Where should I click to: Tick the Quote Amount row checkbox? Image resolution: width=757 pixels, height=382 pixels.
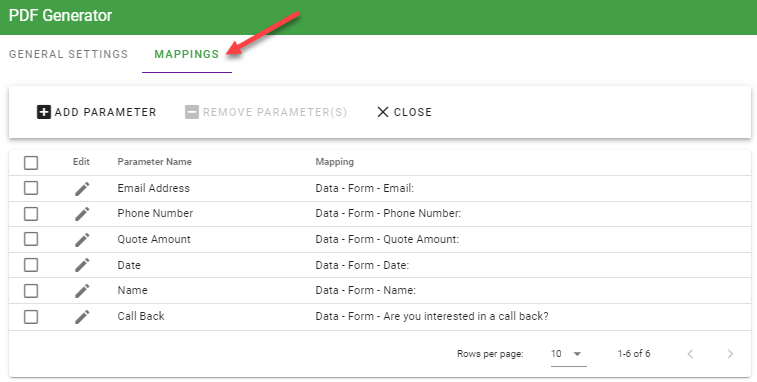[x=31, y=239]
